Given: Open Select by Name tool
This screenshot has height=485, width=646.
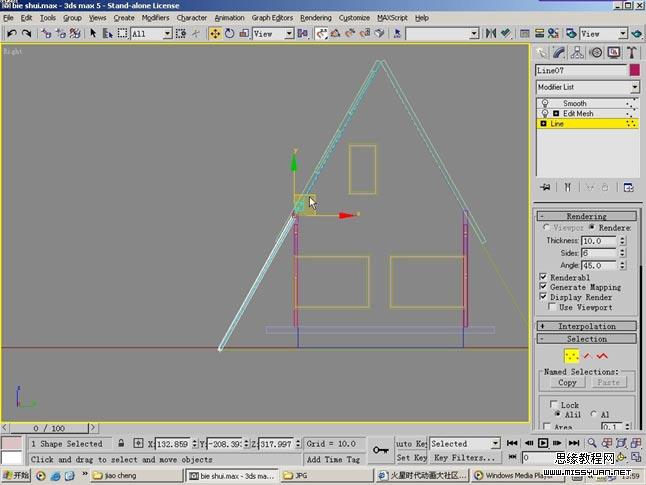Looking at the screenshot, I should 108,33.
